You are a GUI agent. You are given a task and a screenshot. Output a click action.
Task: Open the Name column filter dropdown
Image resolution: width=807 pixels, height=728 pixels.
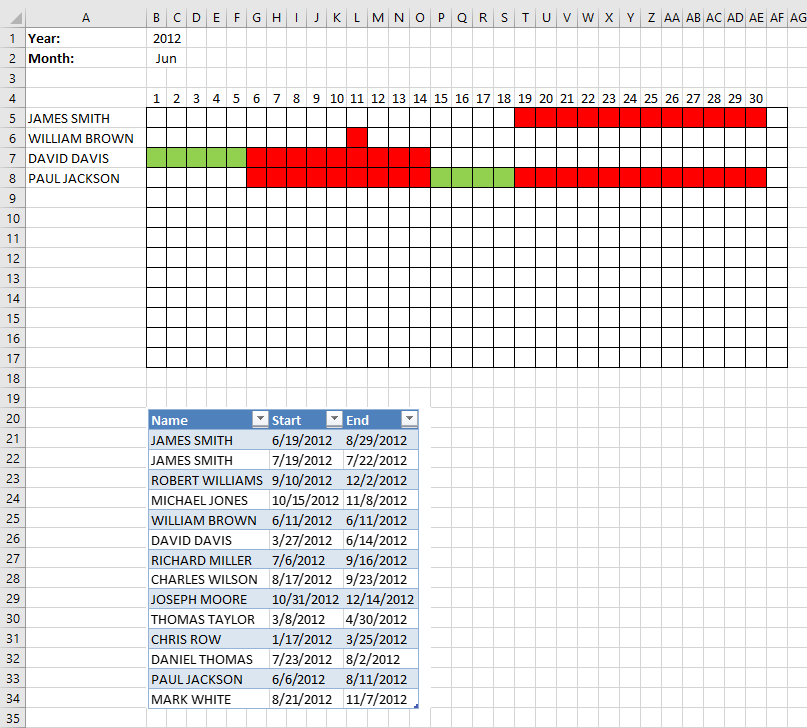click(x=260, y=419)
